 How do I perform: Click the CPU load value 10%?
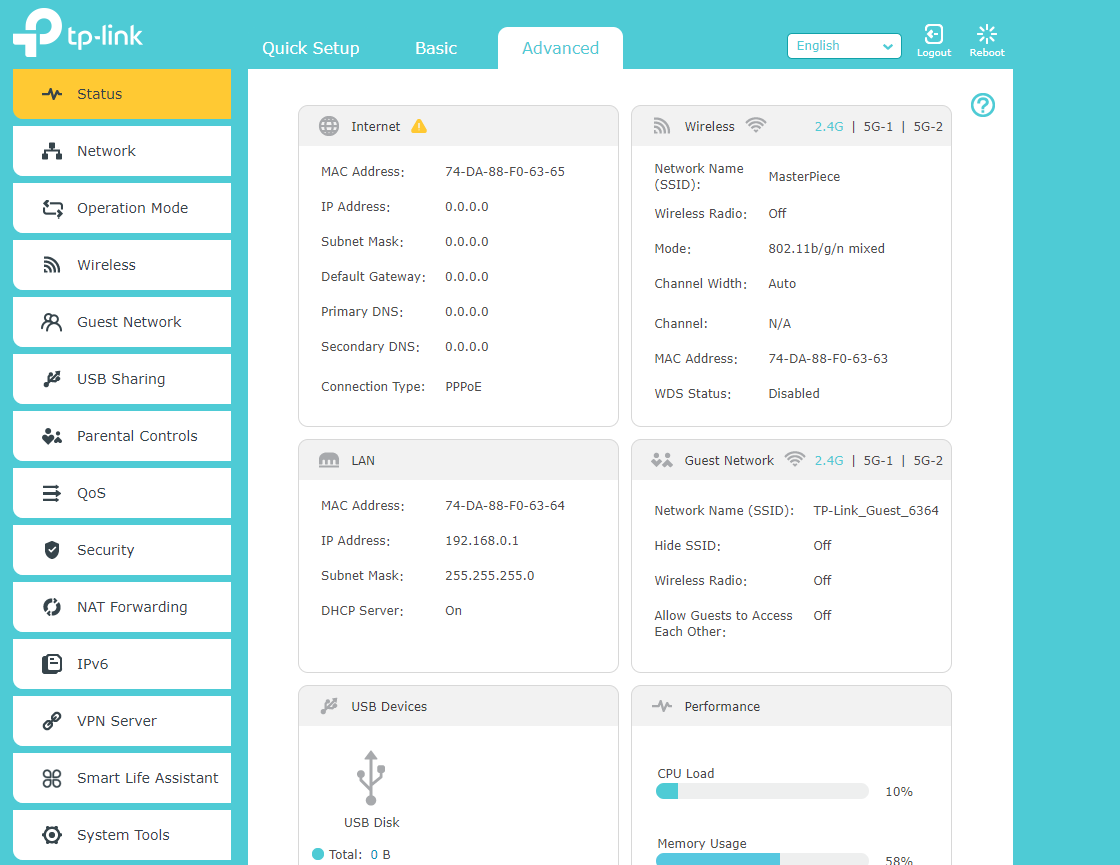pos(899,791)
